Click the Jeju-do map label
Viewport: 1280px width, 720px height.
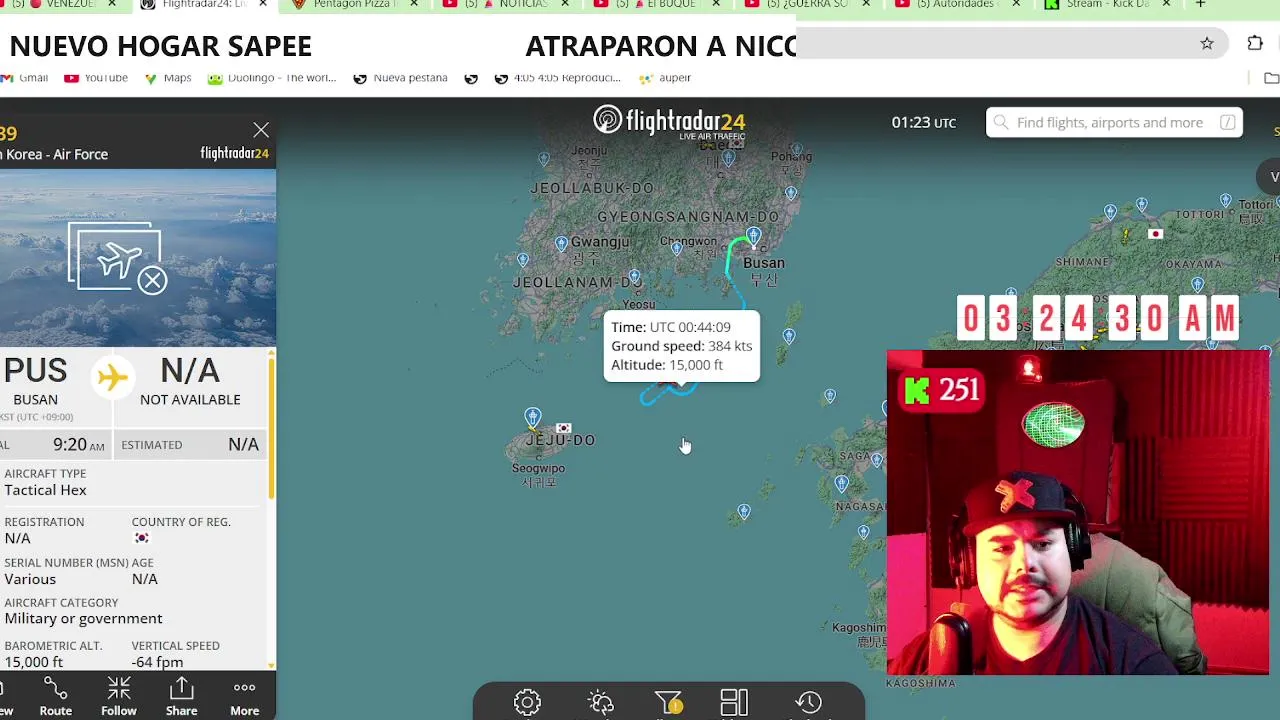pyautogui.click(x=561, y=440)
